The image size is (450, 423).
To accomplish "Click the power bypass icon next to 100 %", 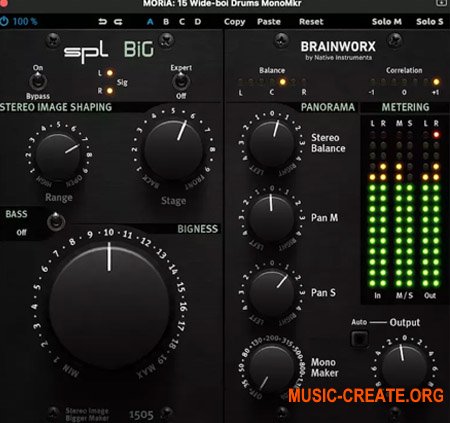I will click(x=4, y=21).
